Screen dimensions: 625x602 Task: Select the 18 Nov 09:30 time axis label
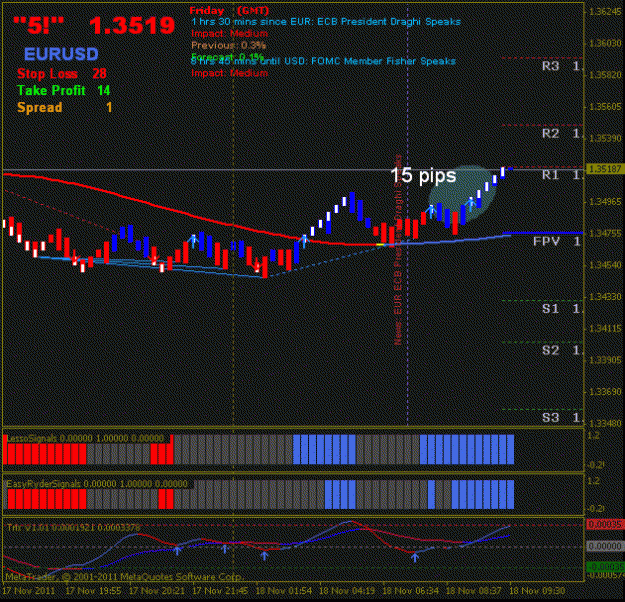[x=537, y=591]
